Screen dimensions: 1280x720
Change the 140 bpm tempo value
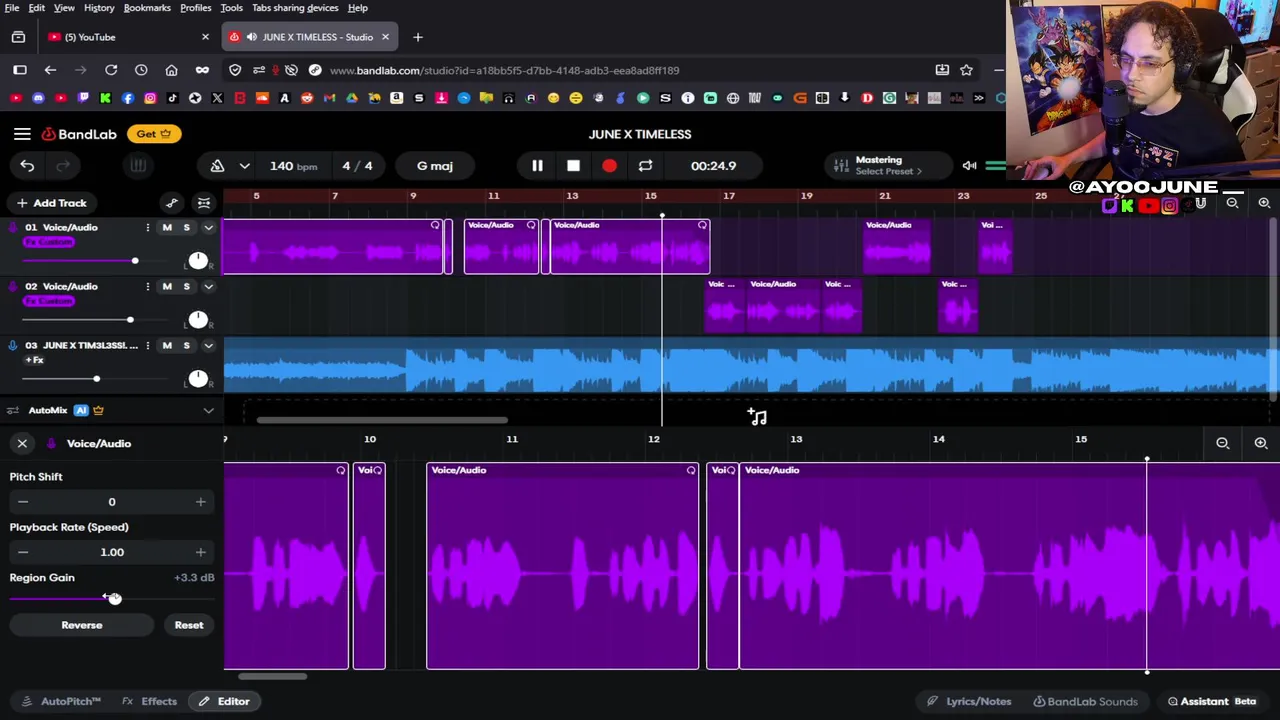coord(293,166)
